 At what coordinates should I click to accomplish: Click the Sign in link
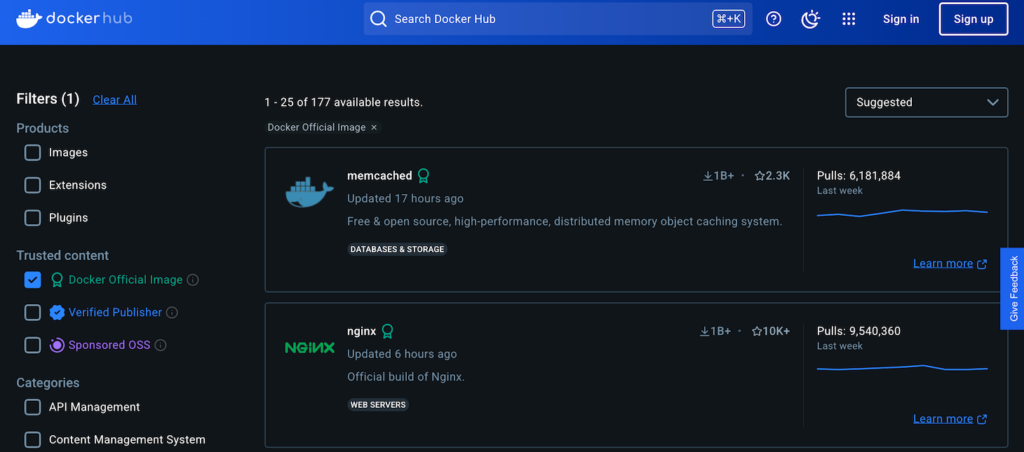click(901, 19)
